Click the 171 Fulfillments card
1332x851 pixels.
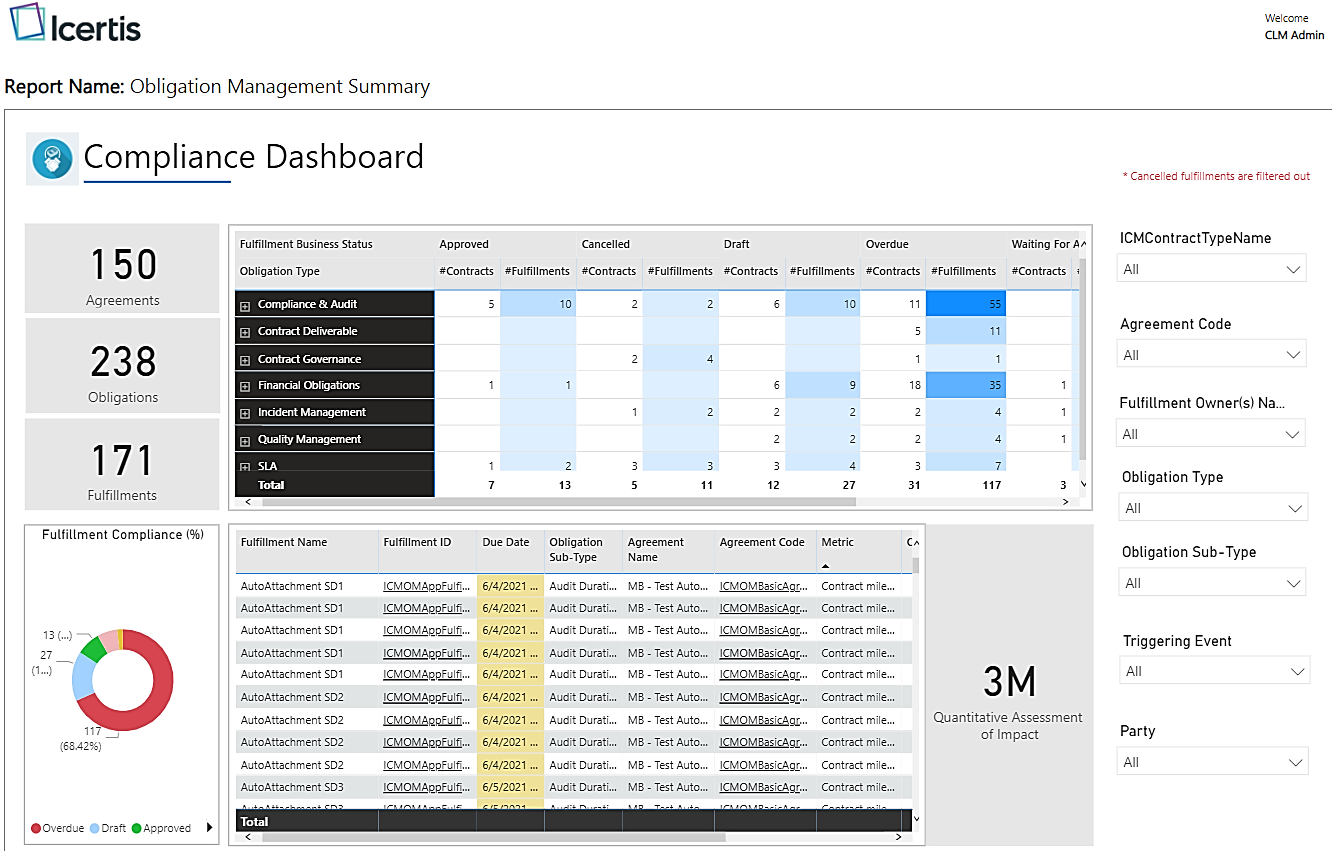click(122, 465)
